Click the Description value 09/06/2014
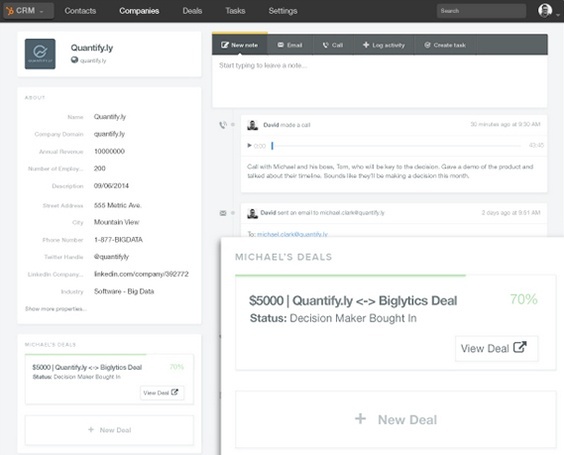This screenshot has width=564, height=455. [111, 186]
